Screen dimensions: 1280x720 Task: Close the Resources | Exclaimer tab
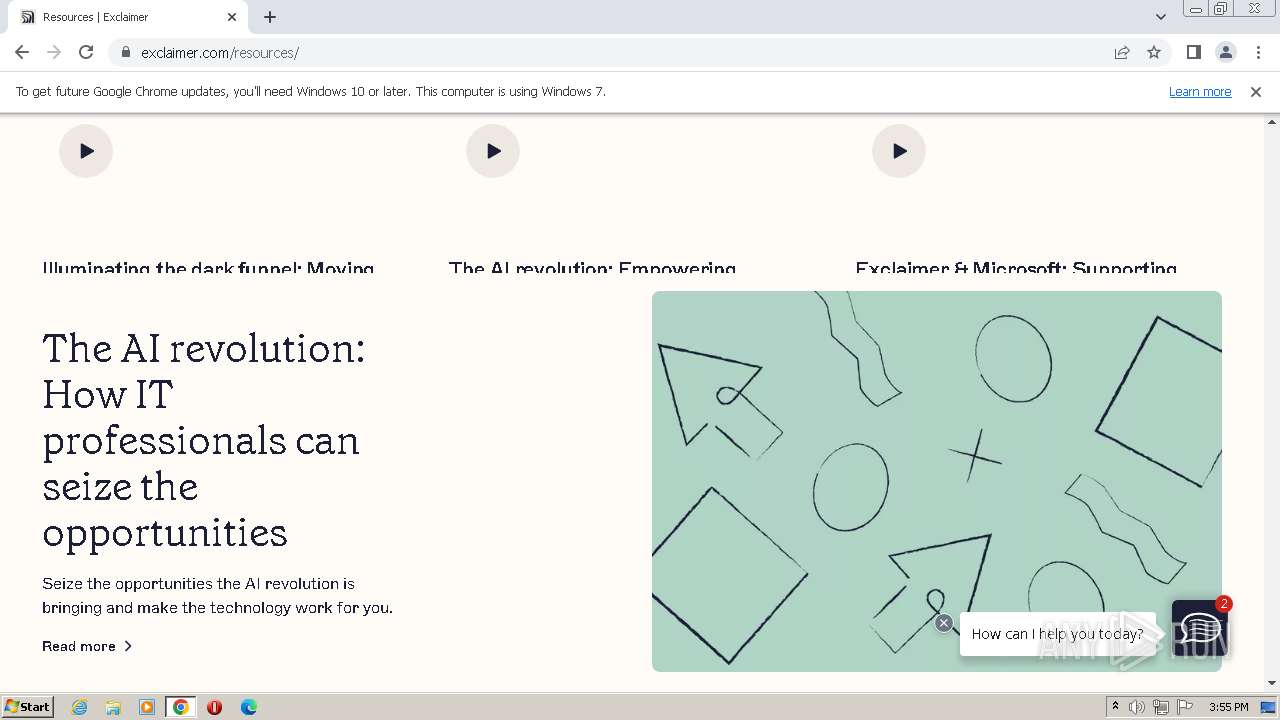[232, 17]
